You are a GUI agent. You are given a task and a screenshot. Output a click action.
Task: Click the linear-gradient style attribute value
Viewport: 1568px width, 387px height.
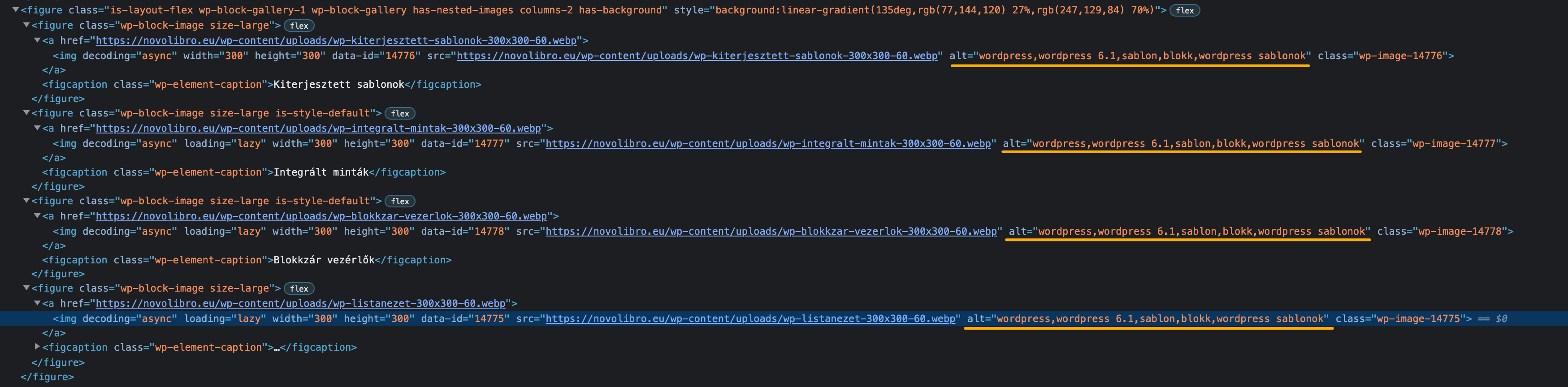point(936,10)
